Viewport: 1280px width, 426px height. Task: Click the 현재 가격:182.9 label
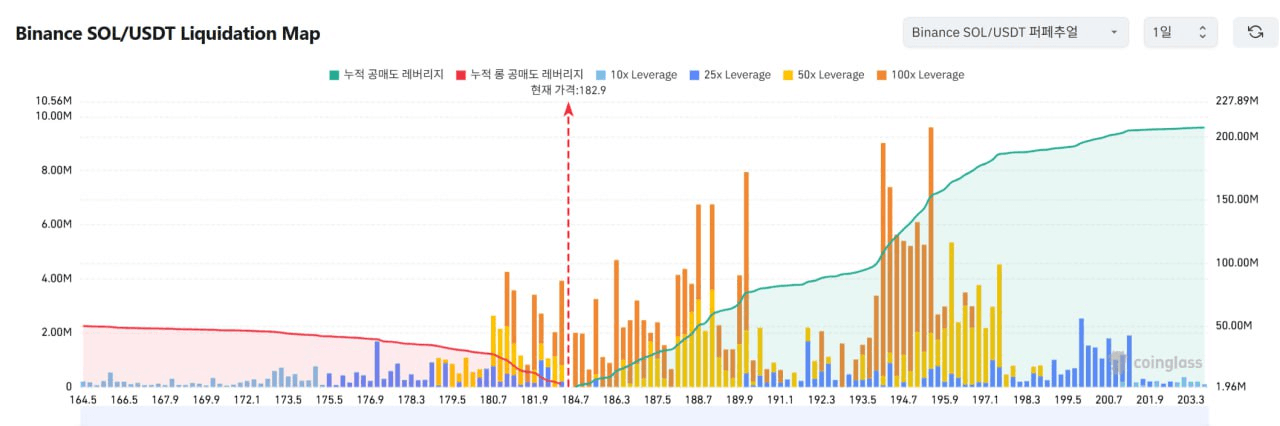(568, 90)
